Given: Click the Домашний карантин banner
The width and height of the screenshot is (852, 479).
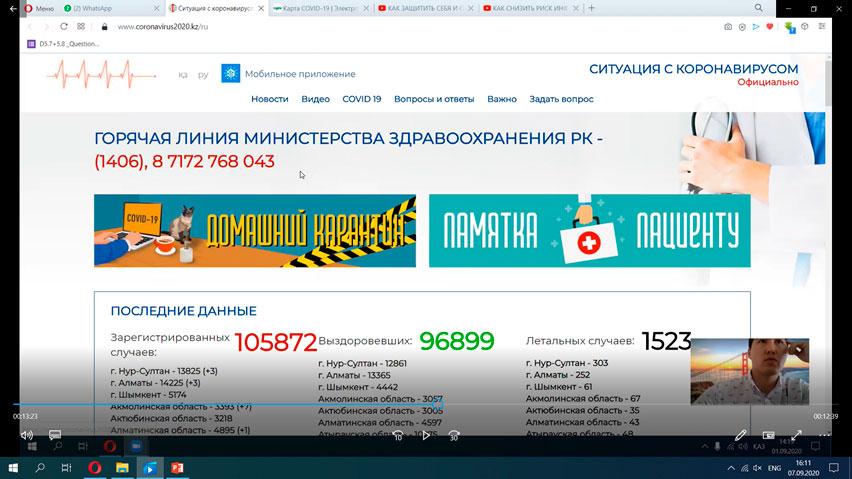Looking at the screenshot, I should tap(255, 231).
